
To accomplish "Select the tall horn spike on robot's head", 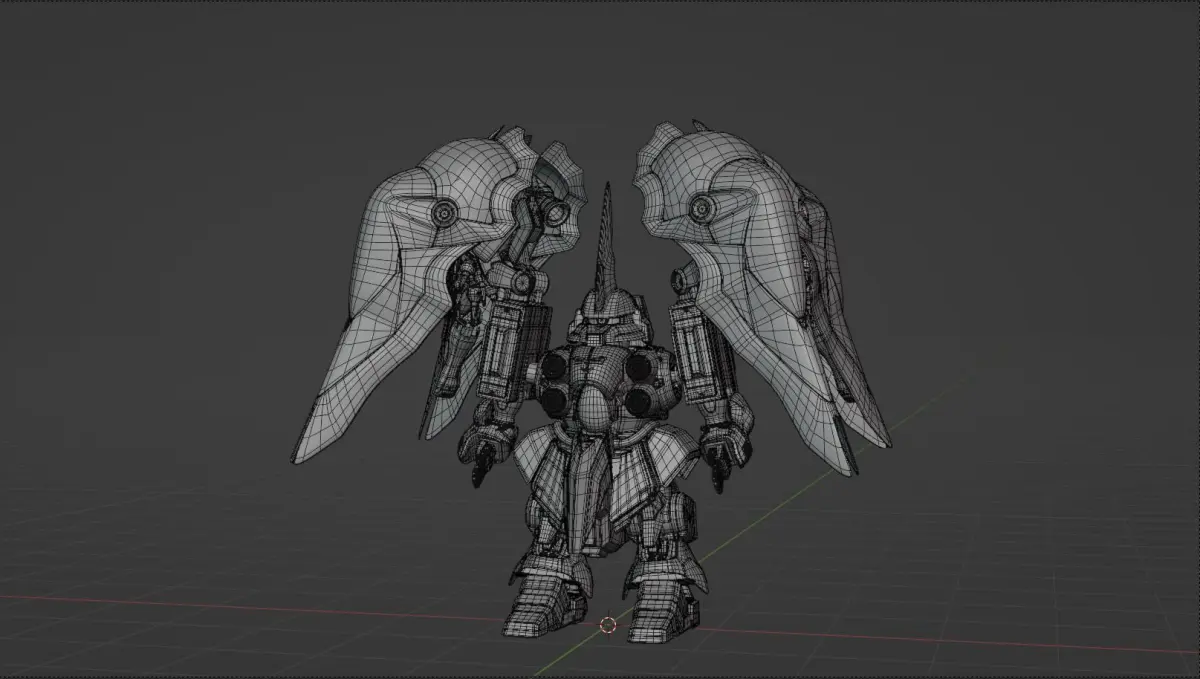I will 605,240.
